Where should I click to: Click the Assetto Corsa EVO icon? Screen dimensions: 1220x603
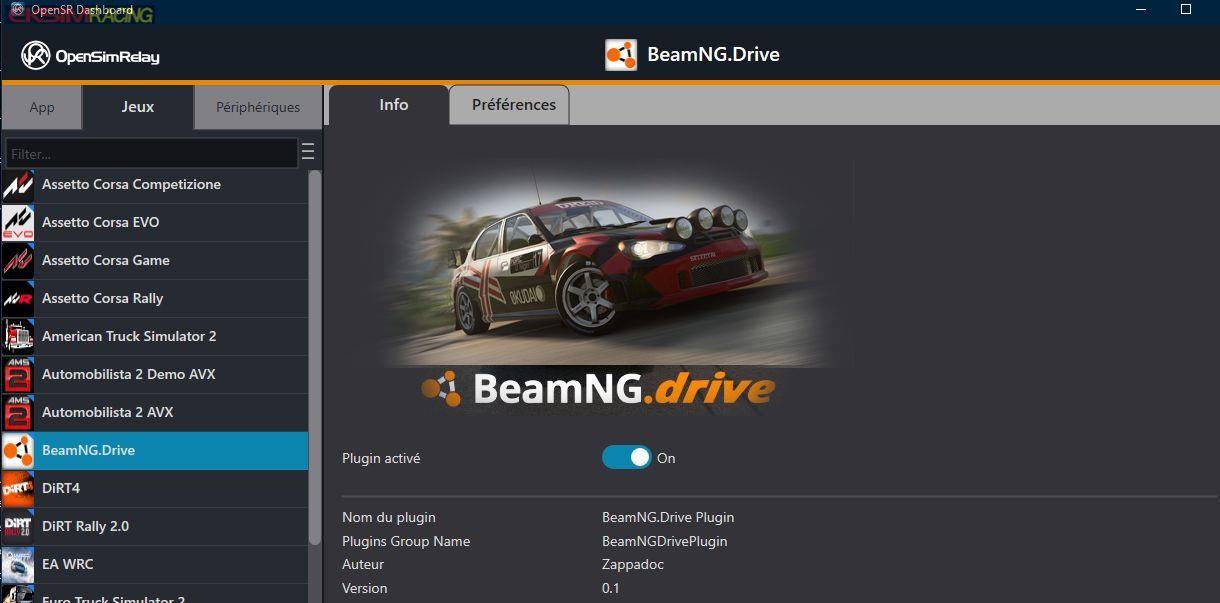click(18, 223)
